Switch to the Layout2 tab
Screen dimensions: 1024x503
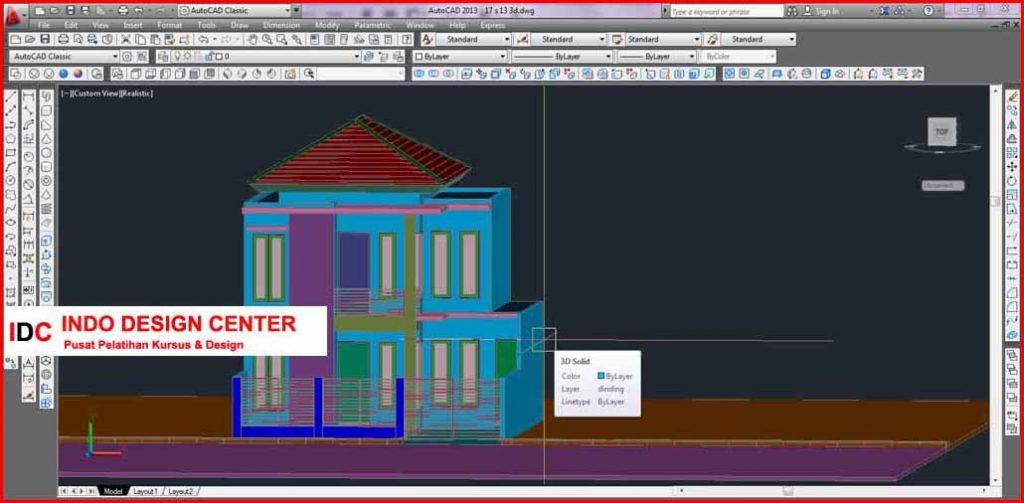pyautogui.click(x=180, y=491)
